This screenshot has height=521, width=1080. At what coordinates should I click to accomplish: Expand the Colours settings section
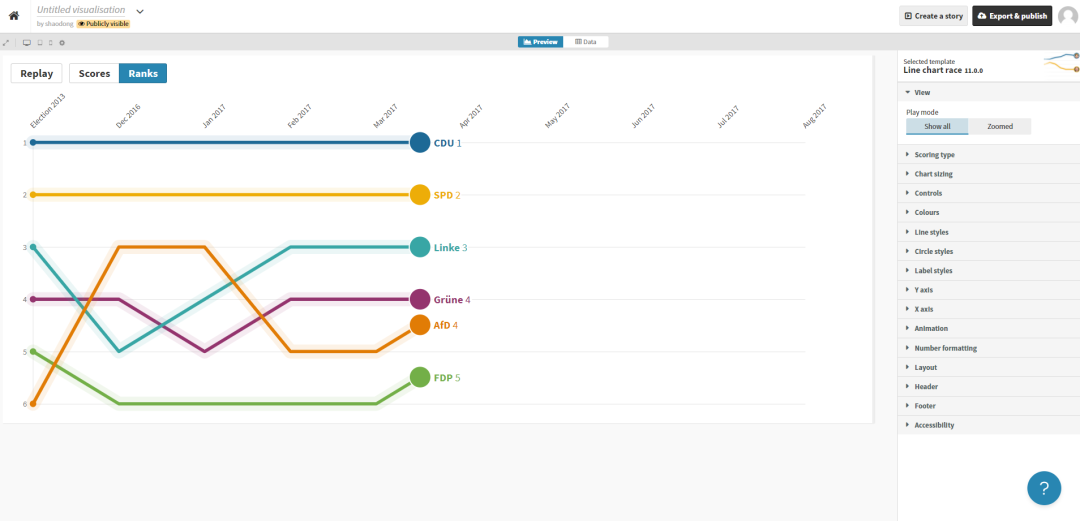click(926, 213)
